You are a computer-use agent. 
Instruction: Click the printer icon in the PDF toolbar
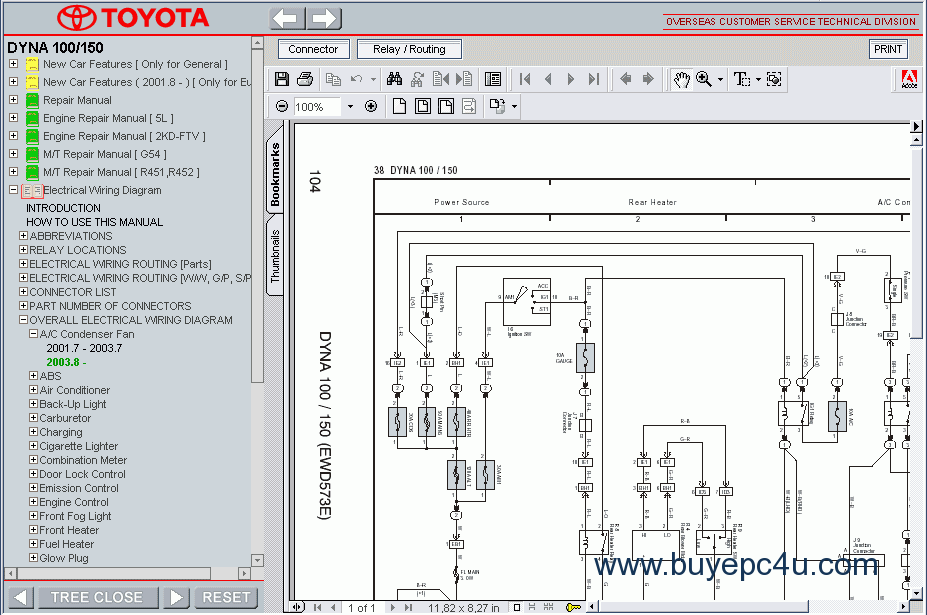[305, 79]
